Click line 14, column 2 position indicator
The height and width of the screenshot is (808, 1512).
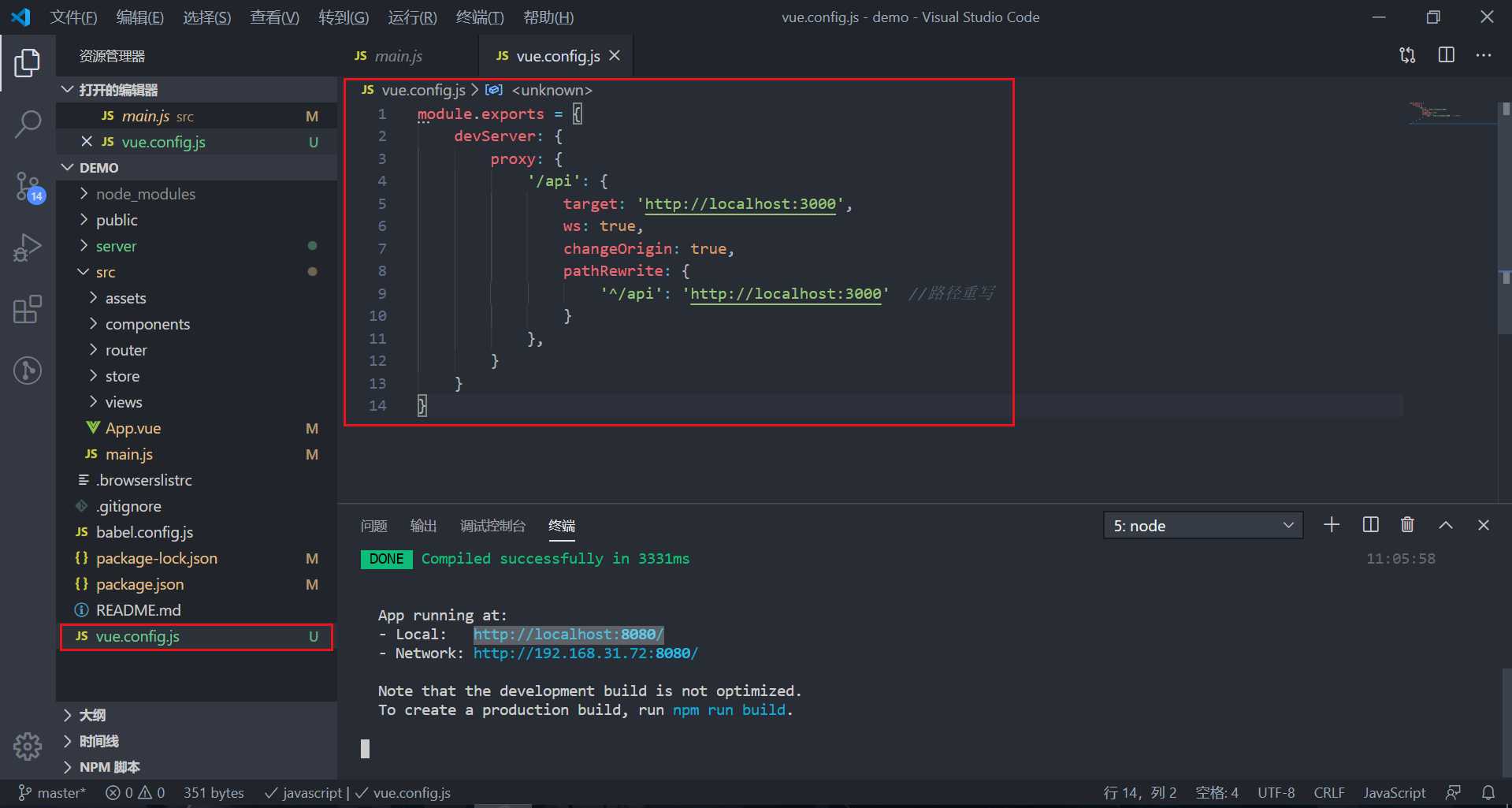tap(1140, 793)
